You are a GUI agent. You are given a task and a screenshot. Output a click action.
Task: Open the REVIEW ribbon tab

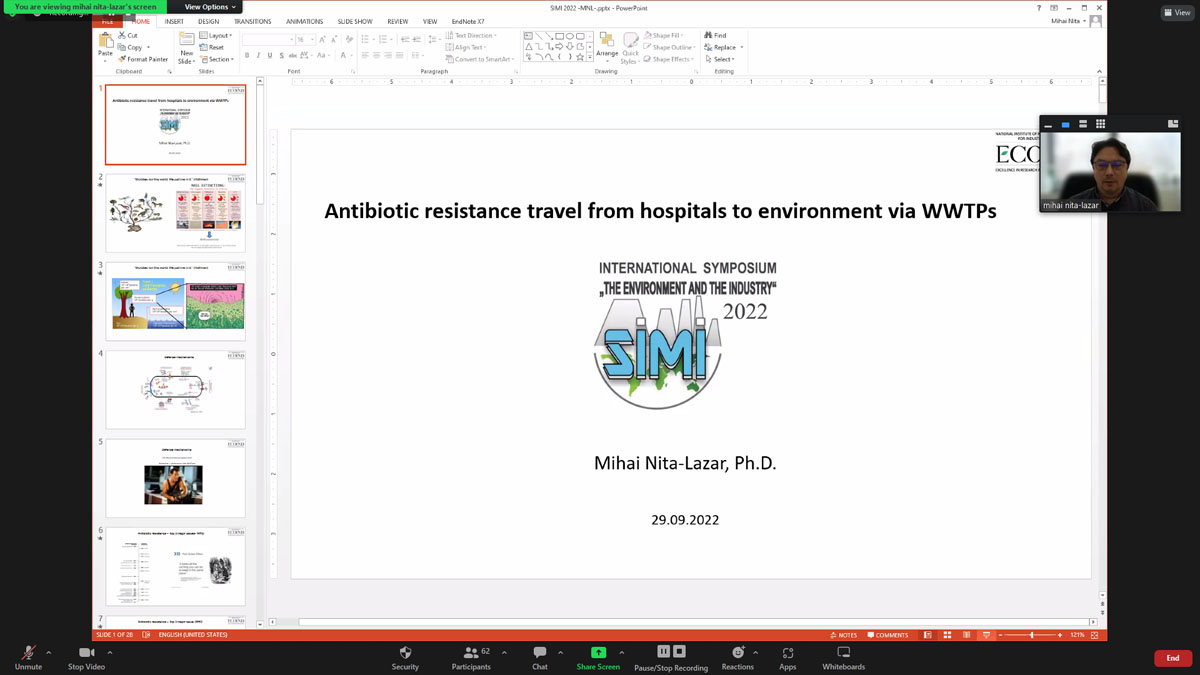coord(398,21)
